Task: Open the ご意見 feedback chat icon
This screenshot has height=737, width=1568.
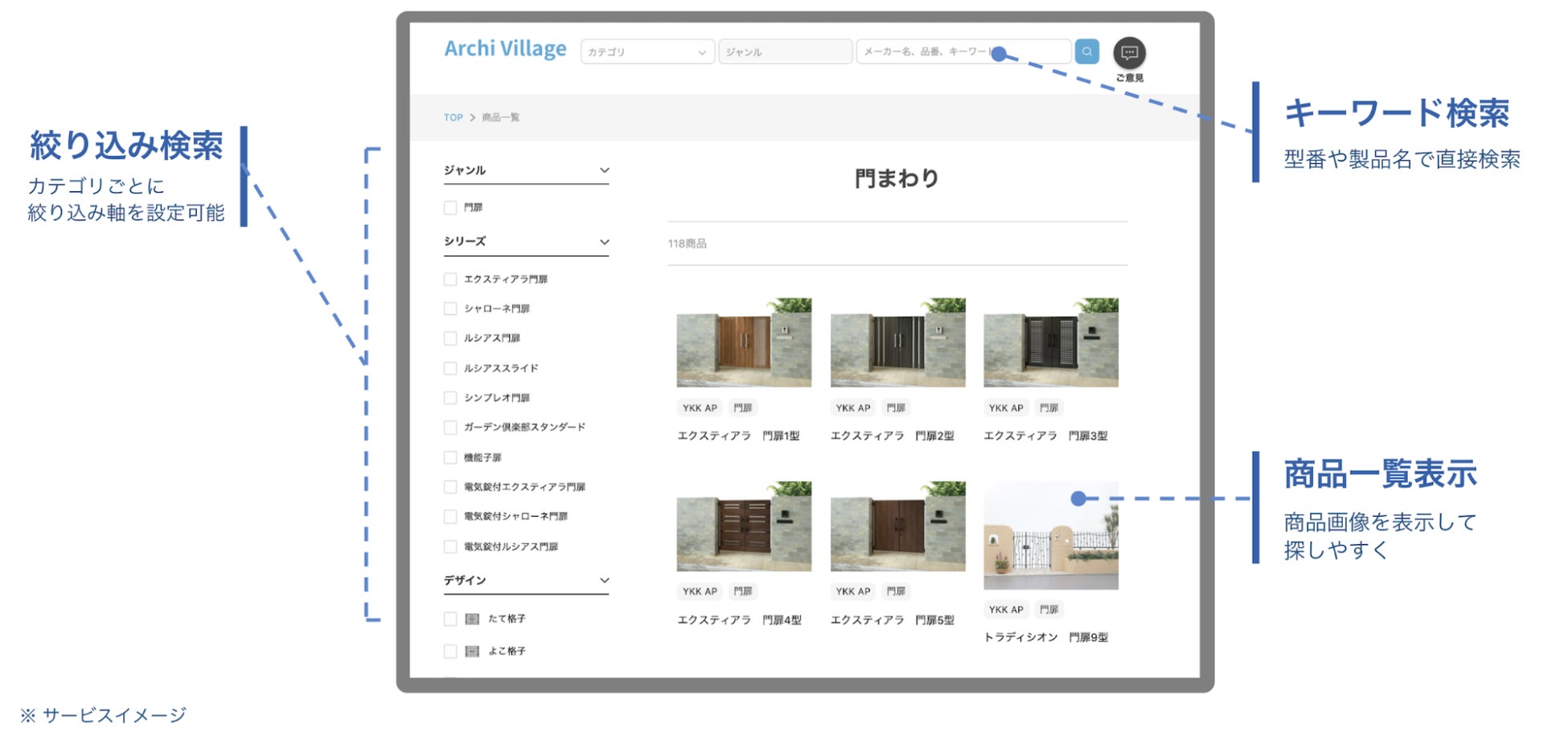Action: point(1129,53)
